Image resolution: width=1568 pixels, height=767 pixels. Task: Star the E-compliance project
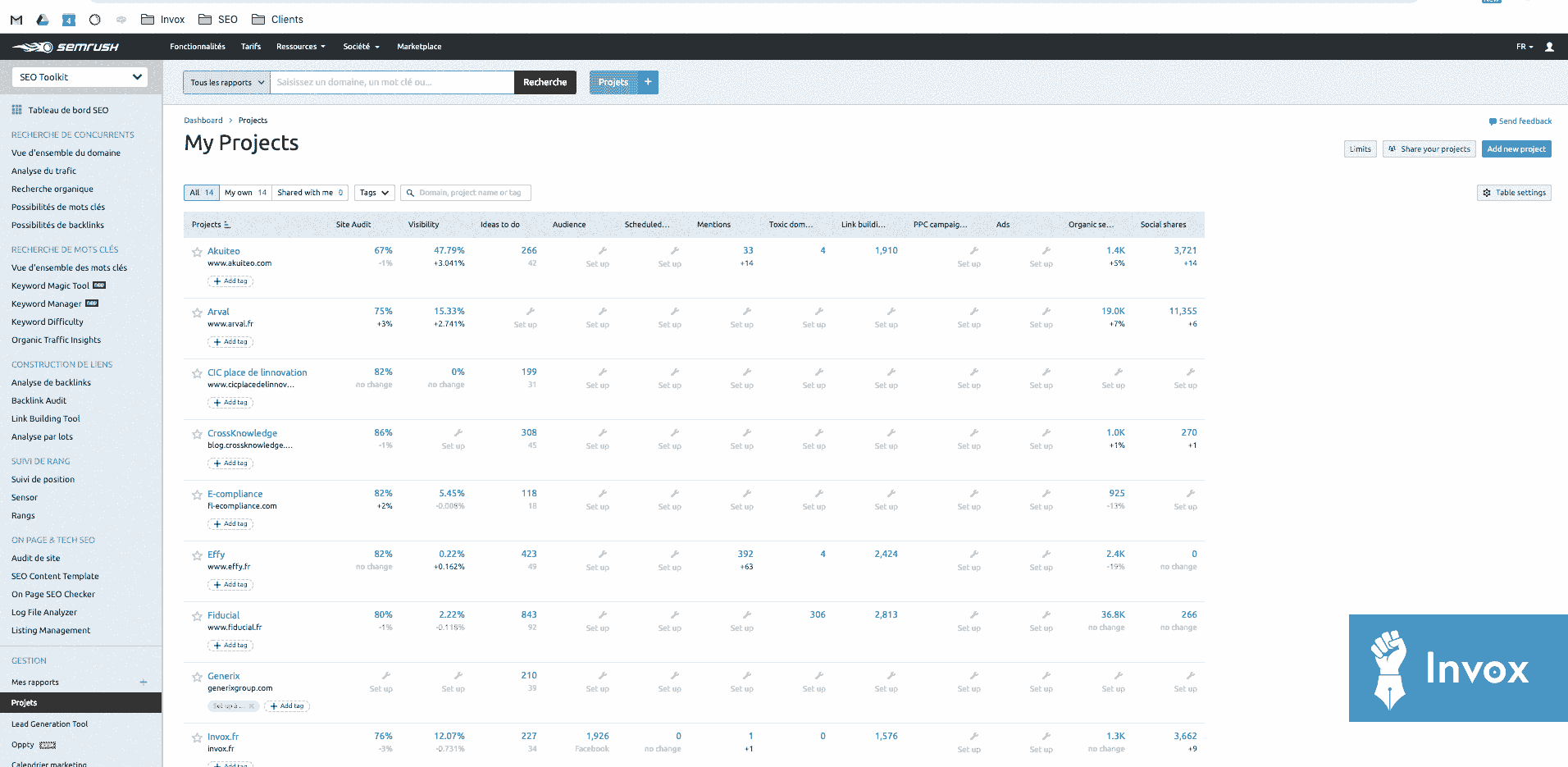197,495
